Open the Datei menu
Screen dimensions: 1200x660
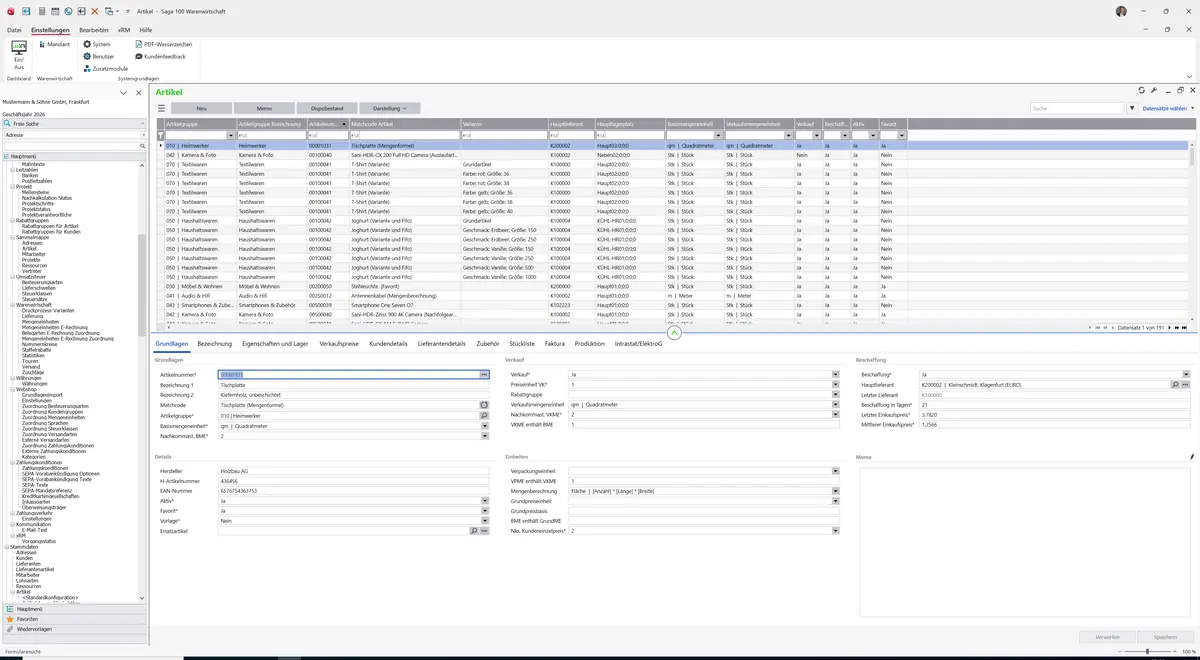14,30
